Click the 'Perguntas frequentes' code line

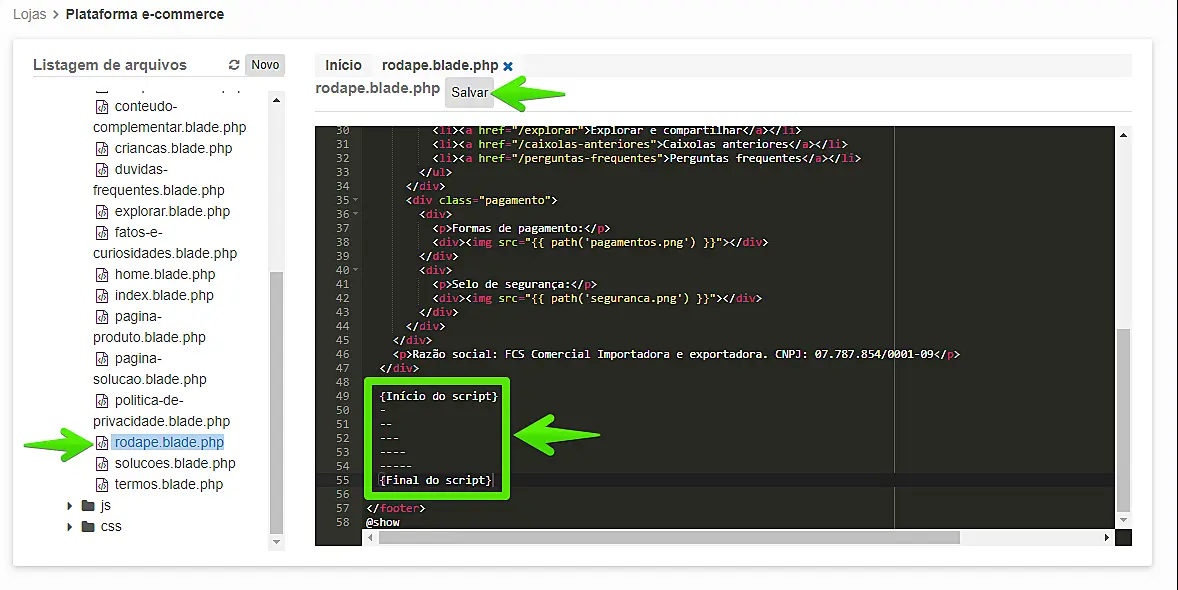coord(646,159)
